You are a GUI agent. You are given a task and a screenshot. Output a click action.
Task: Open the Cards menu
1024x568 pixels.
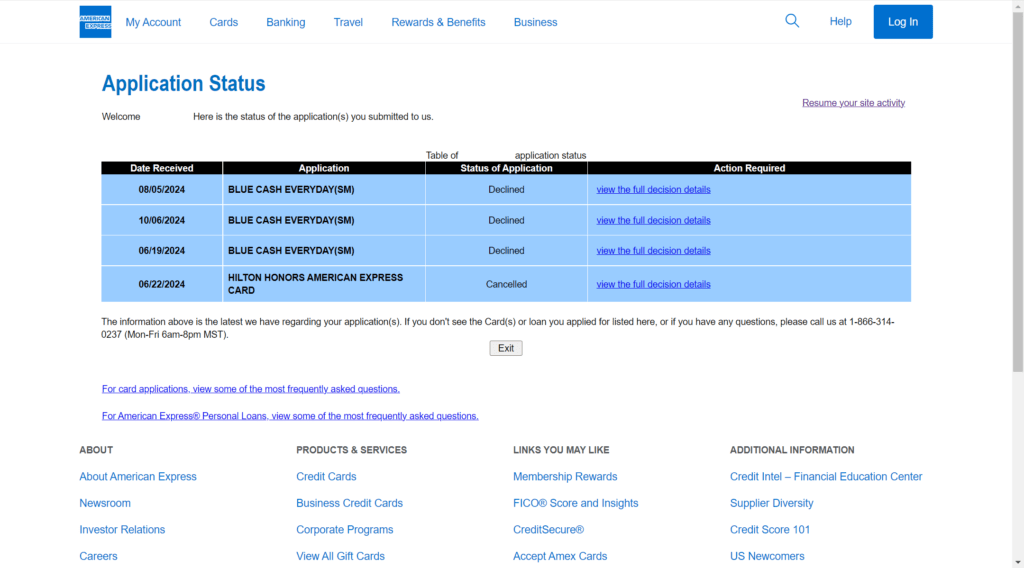223,22
